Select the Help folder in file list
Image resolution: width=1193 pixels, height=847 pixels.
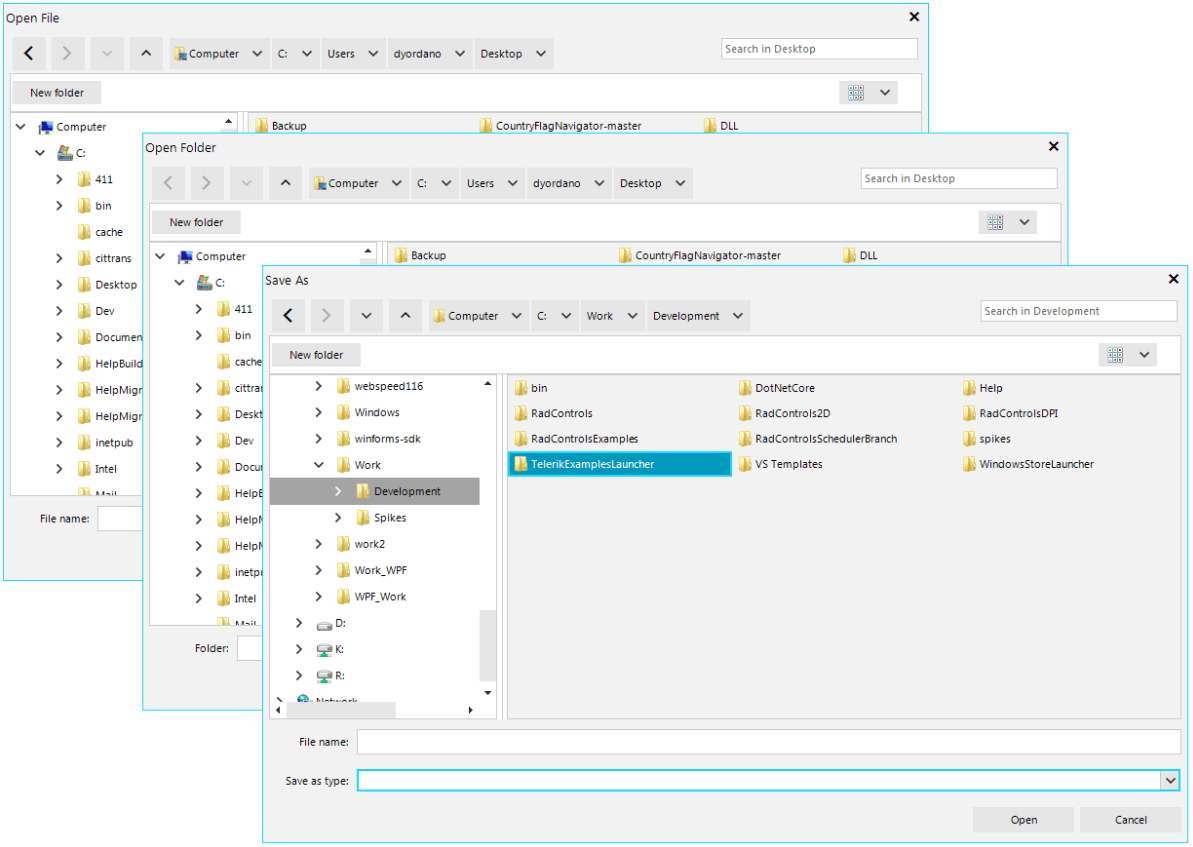click(x=991, y=388)
